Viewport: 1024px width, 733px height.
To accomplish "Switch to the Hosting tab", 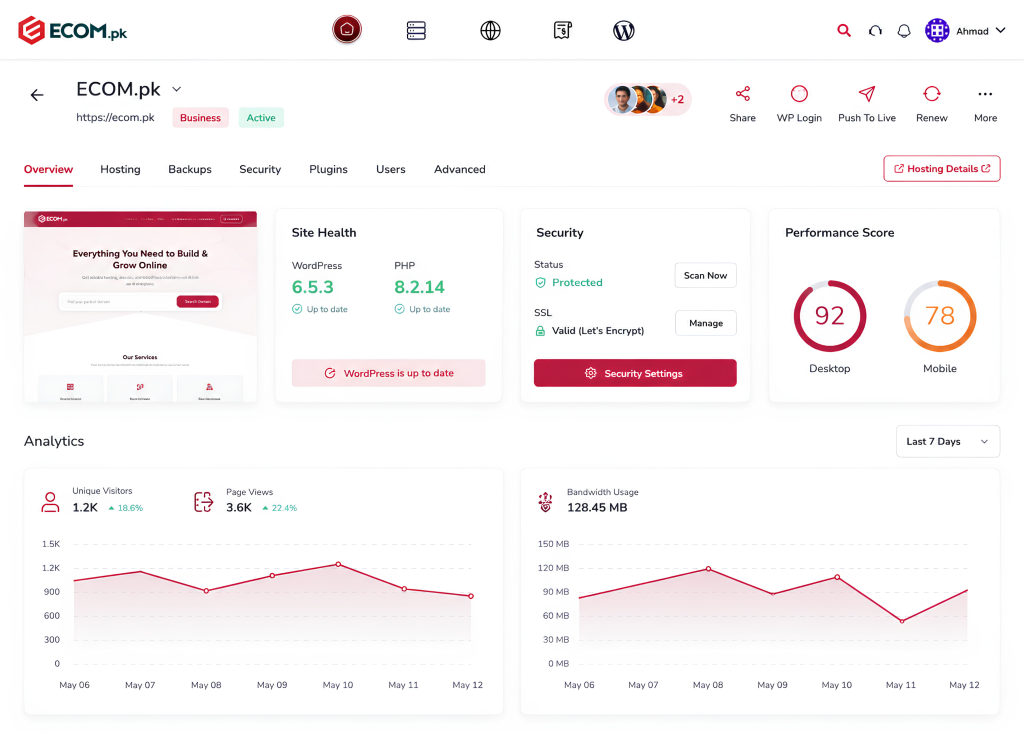I will pos(120,169).
